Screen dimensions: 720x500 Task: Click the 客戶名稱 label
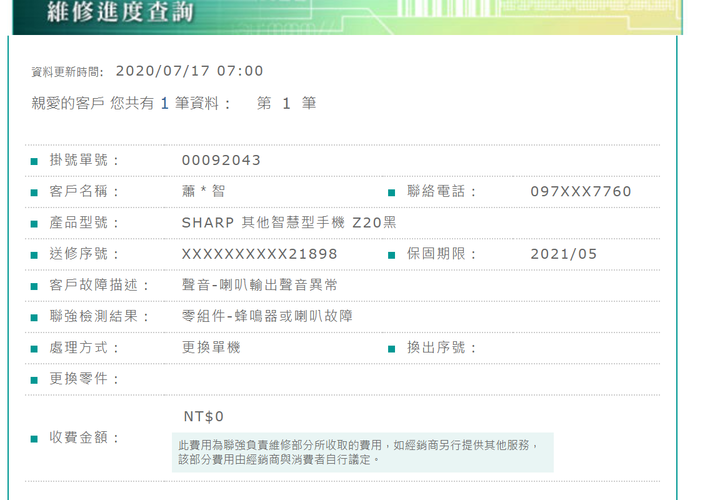click(x=84, y=191)
